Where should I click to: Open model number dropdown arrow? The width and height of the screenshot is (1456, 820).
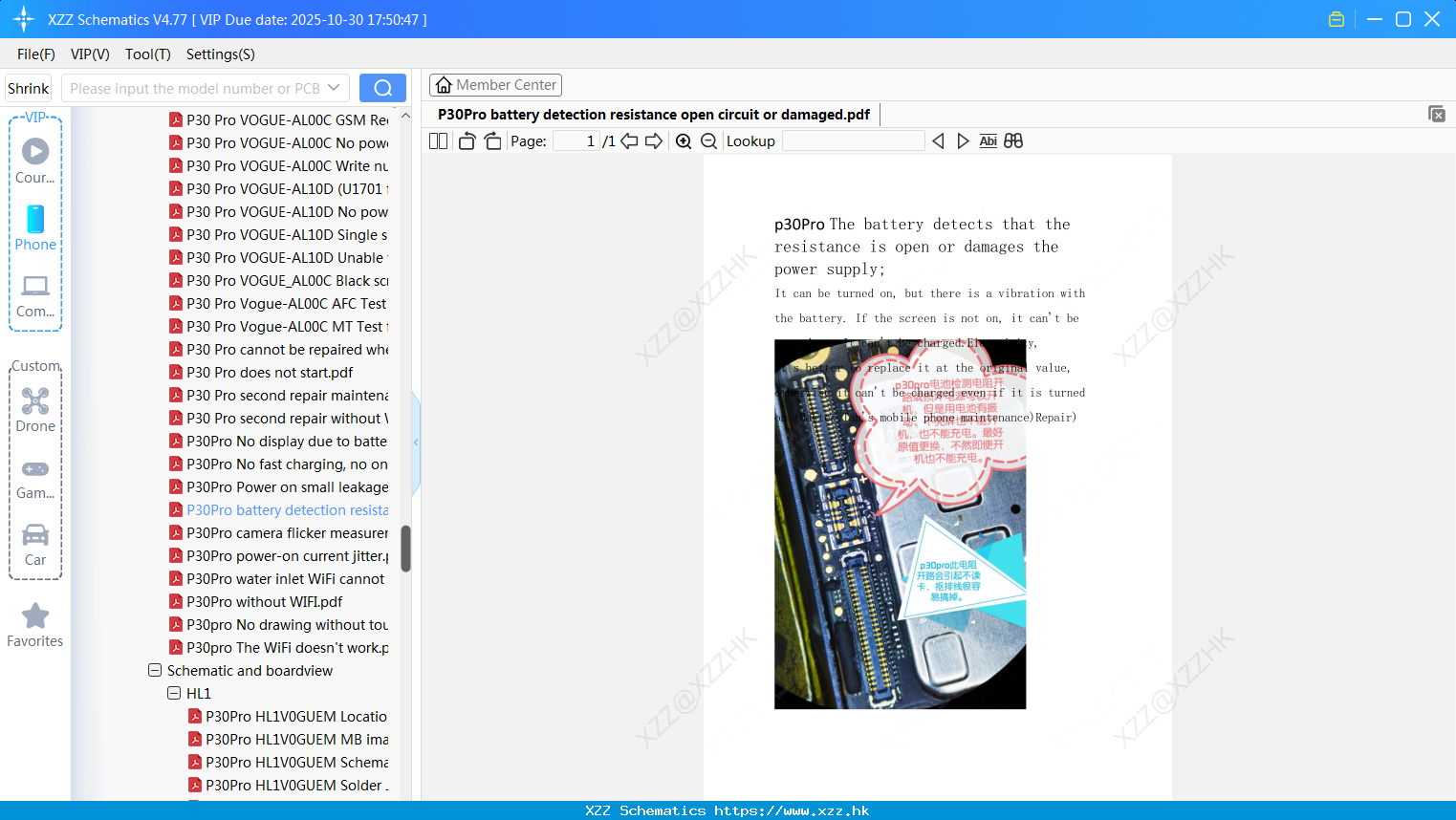334,88
